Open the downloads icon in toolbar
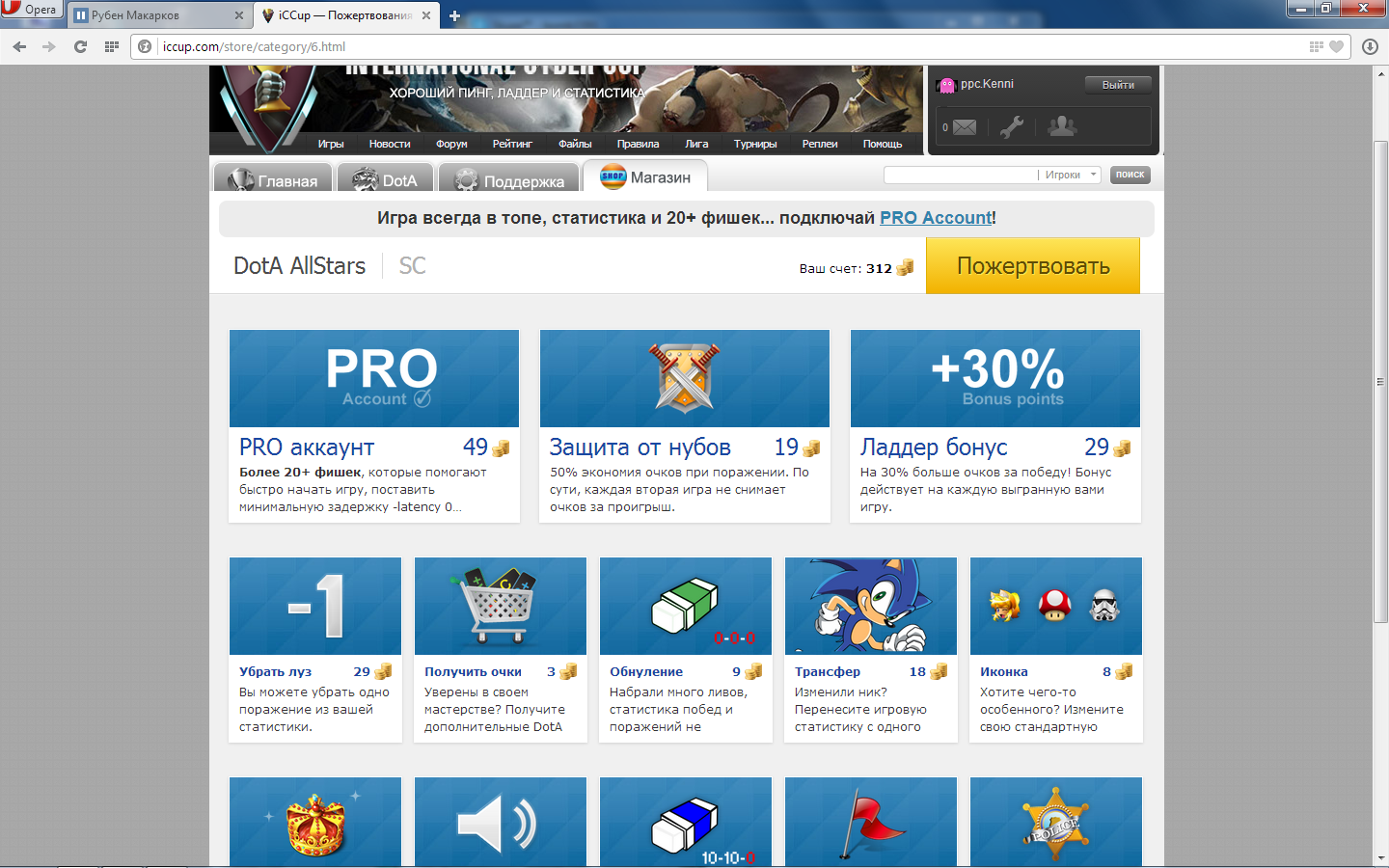Viewport: 1389px width, 868px height. (1370, 46)
